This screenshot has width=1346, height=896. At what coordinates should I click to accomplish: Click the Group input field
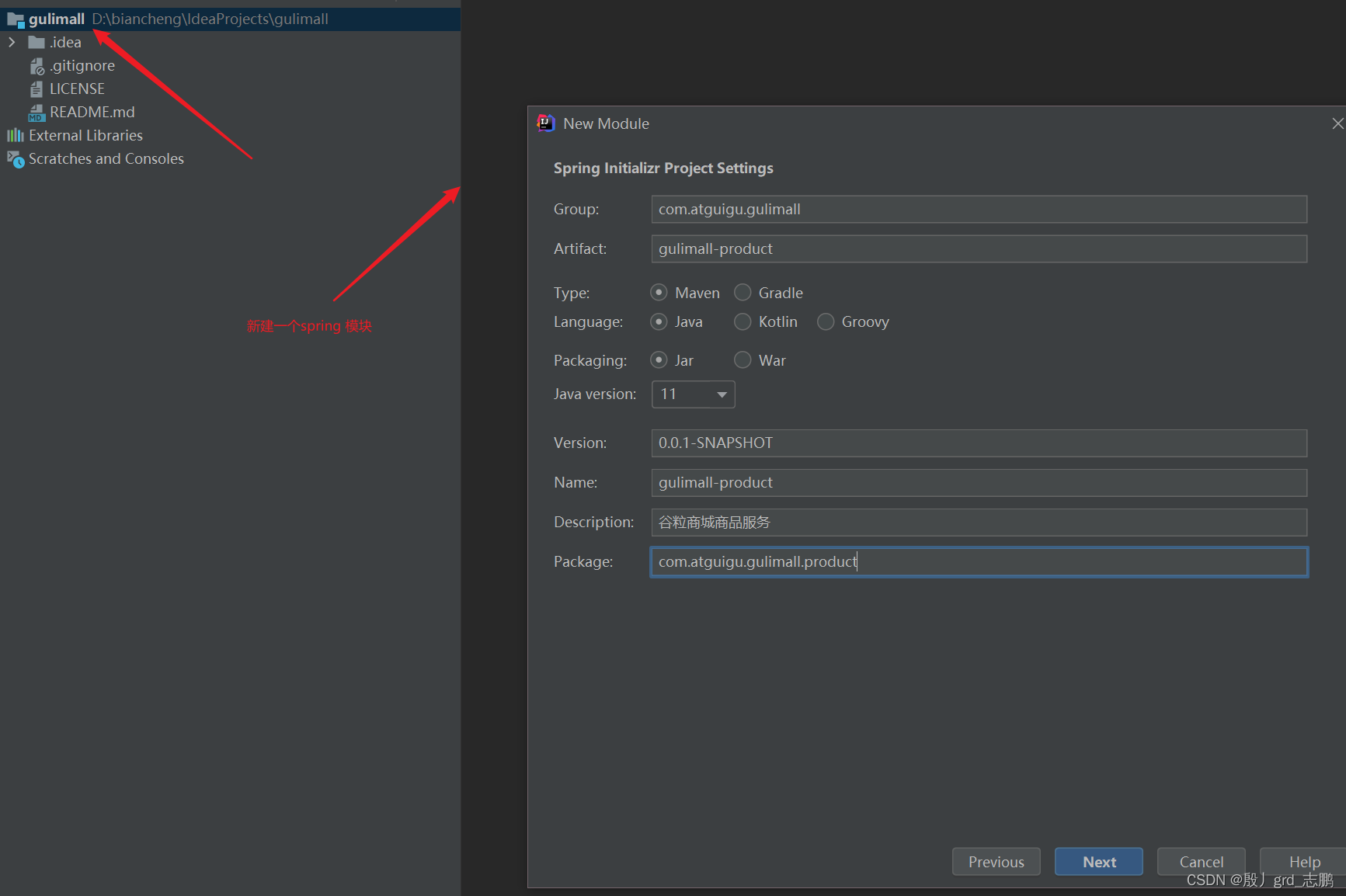tap(979, 210)
